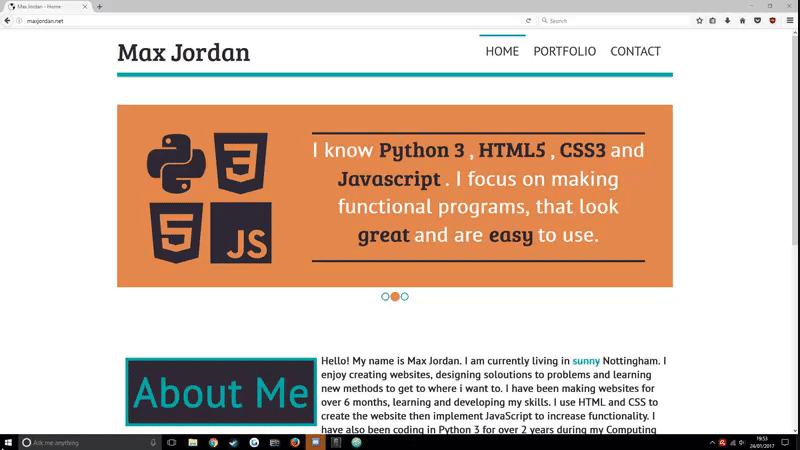Open the CONTACT navigation item
The width and height of the screenshot is (800, 450).
coord(635,52)
